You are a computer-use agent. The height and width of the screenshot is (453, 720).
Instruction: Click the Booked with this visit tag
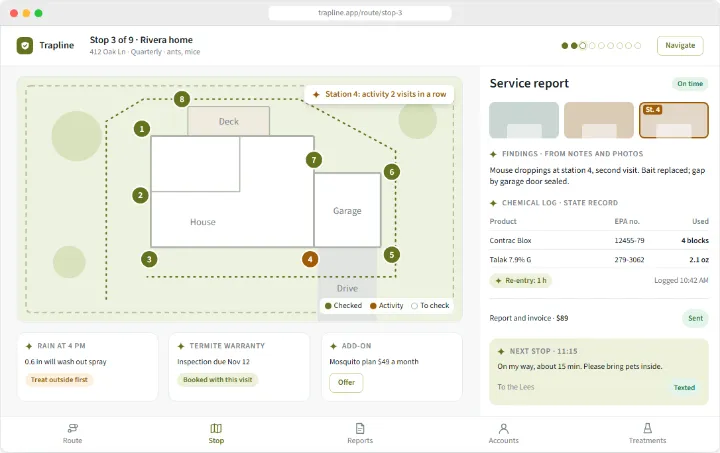tap(218, 380)
